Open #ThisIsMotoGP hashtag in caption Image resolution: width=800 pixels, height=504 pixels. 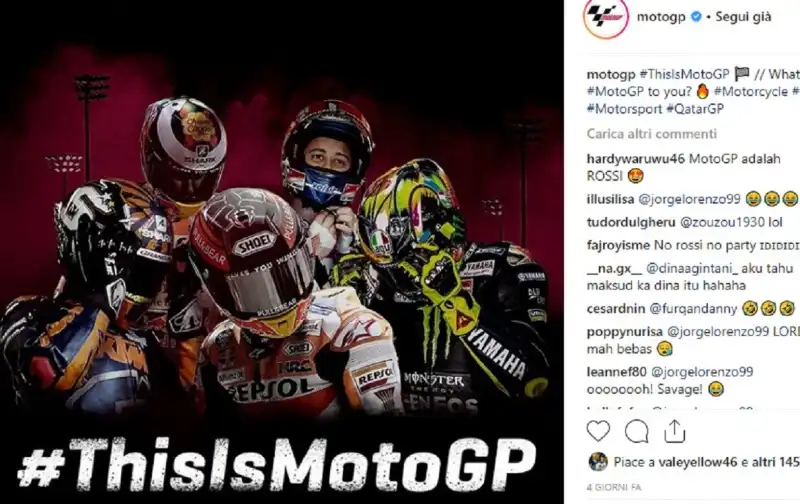tap(684, 74)
